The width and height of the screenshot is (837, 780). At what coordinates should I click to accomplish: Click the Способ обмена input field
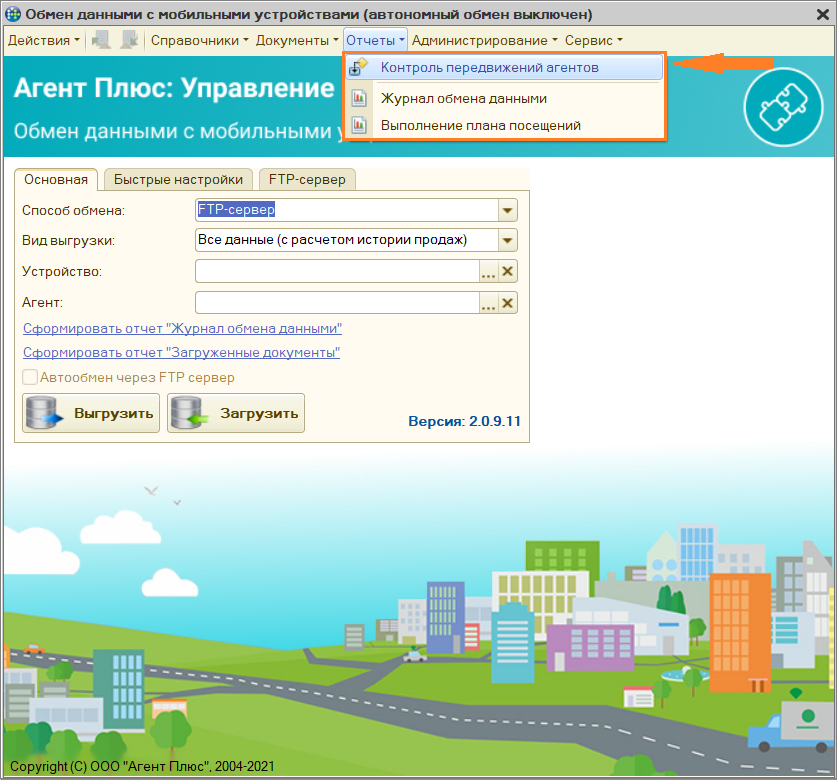(x=347, y=210)
